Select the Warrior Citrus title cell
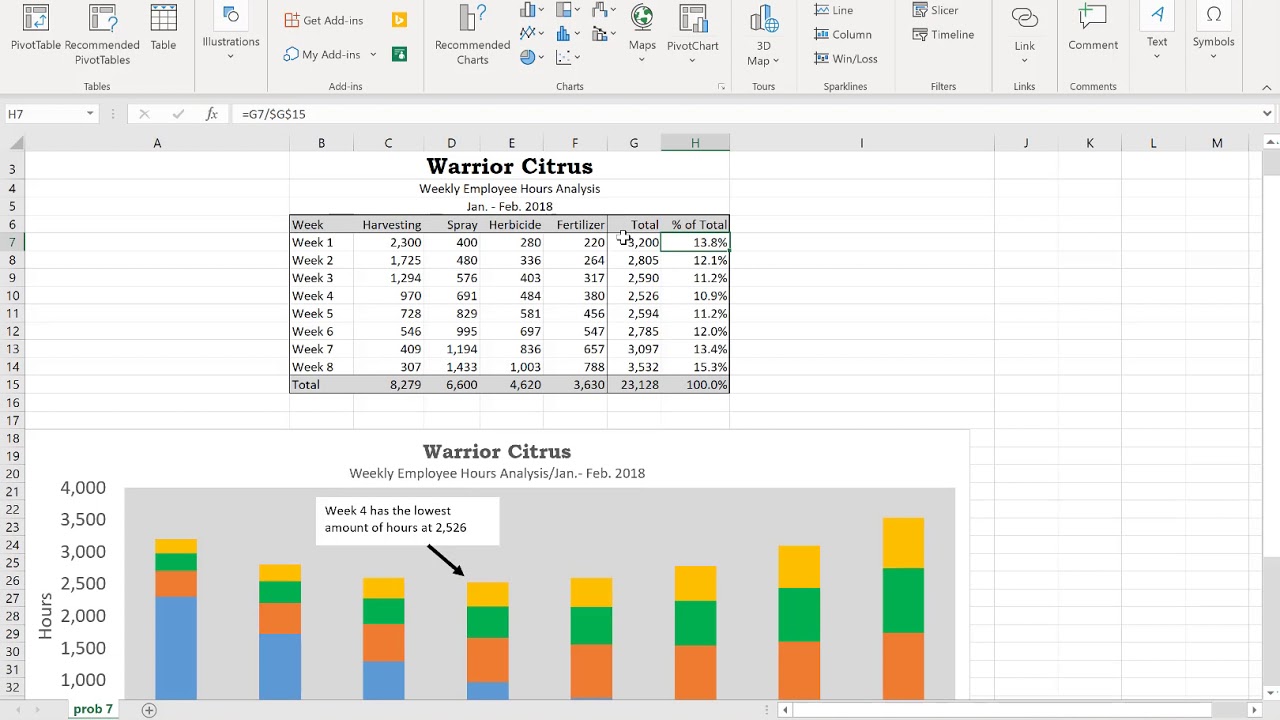1280x720 pixels. [509, 166]
